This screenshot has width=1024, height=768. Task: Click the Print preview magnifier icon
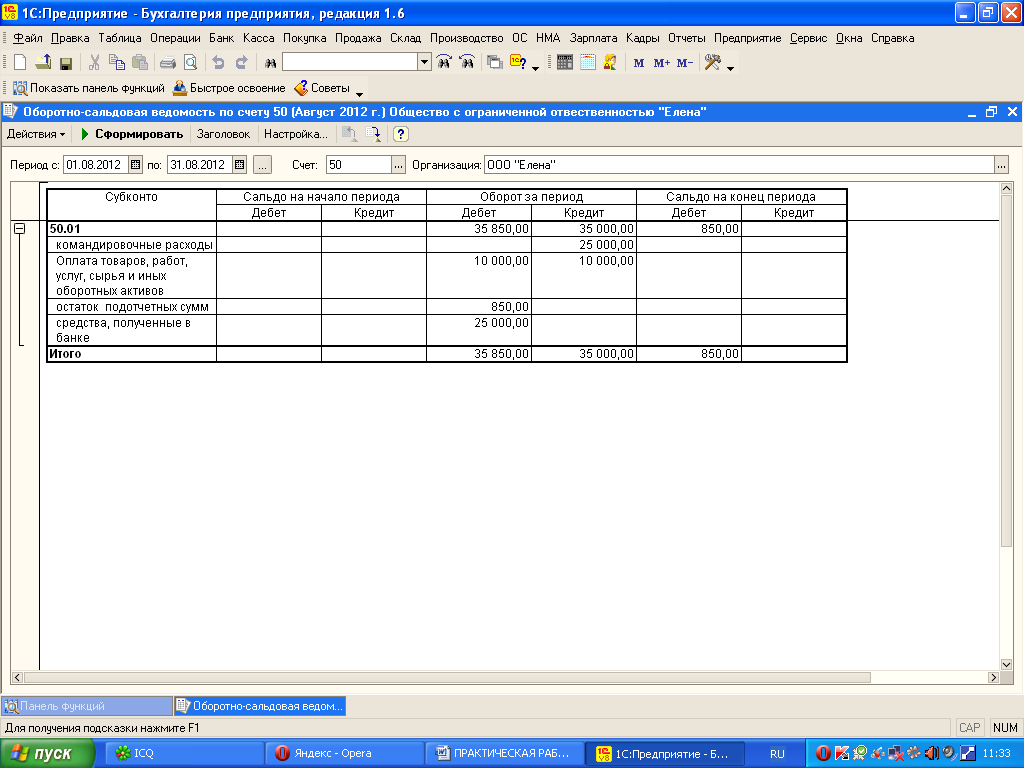(x=190, y=63)
